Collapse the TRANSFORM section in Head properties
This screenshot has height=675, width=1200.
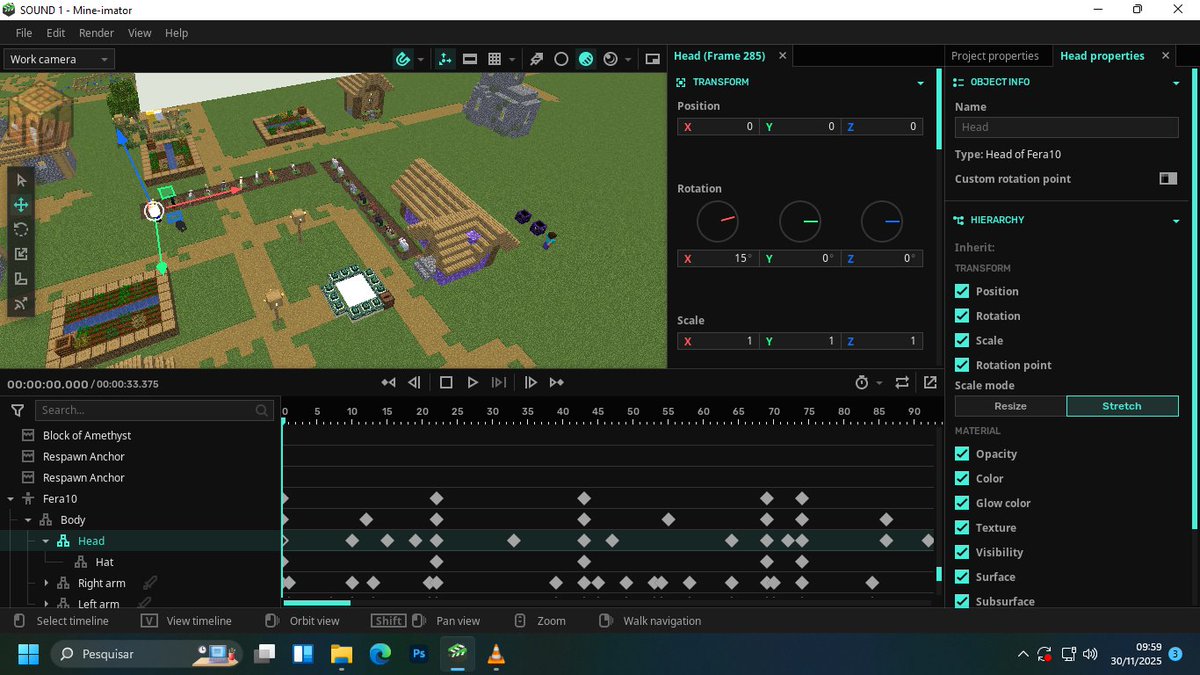click(921, 81)
